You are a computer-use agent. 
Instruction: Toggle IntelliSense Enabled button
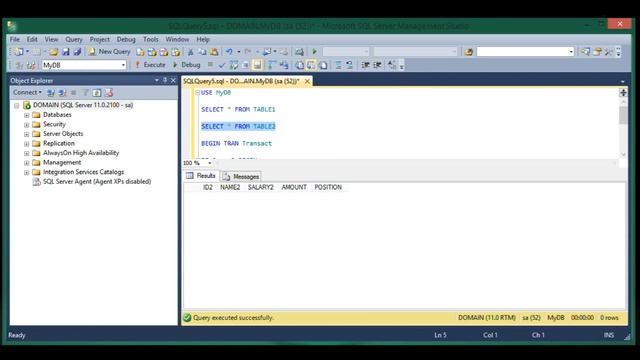tap(257, 65)
